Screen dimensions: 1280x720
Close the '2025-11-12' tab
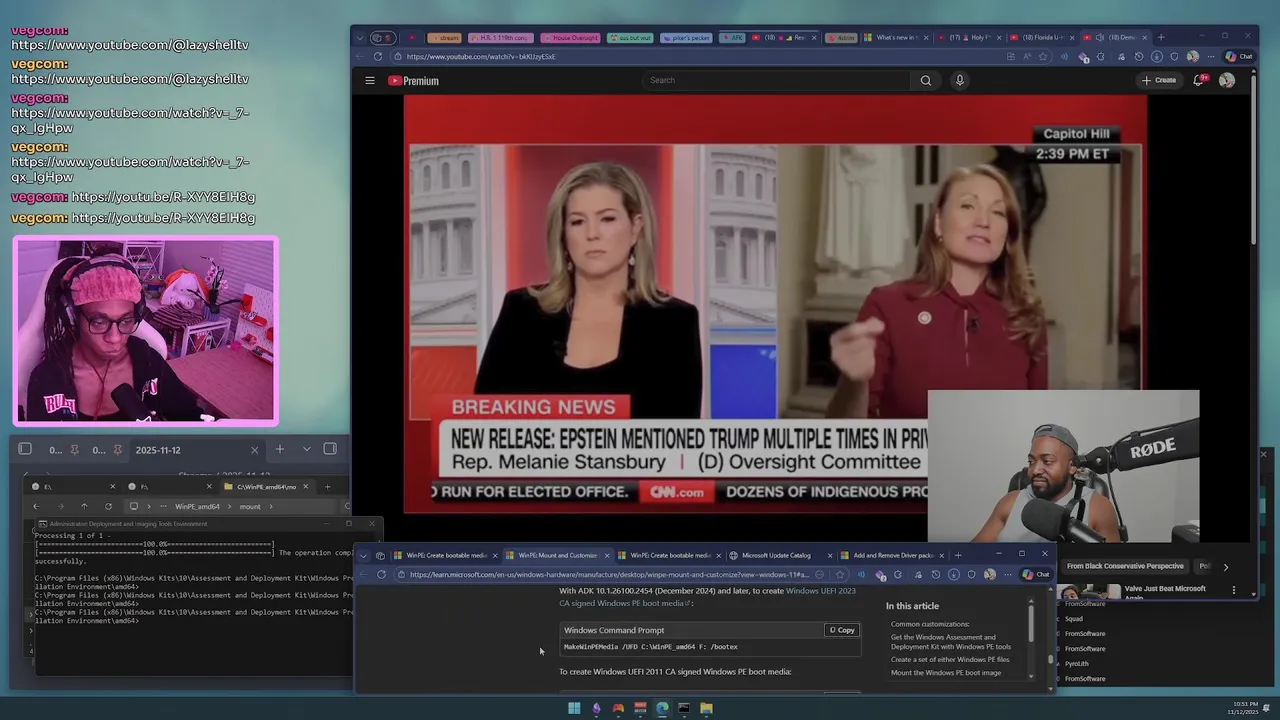254,450
